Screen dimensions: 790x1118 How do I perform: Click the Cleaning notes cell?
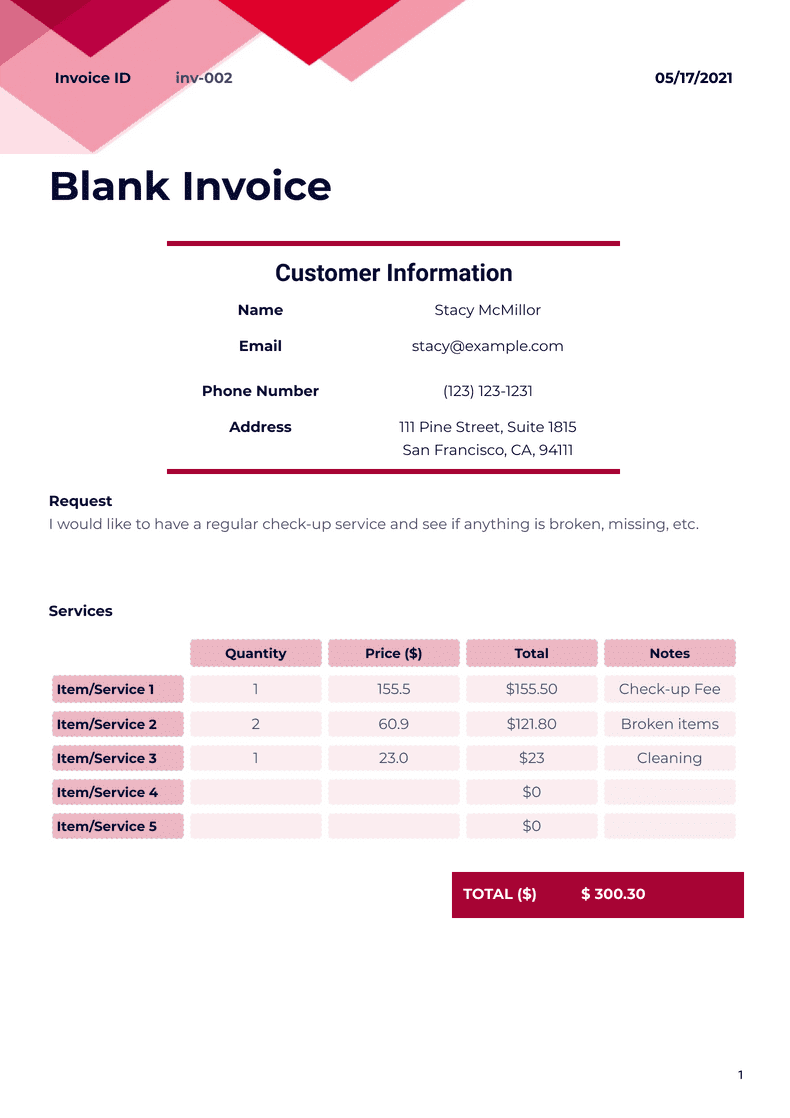(x=670, y=758)
